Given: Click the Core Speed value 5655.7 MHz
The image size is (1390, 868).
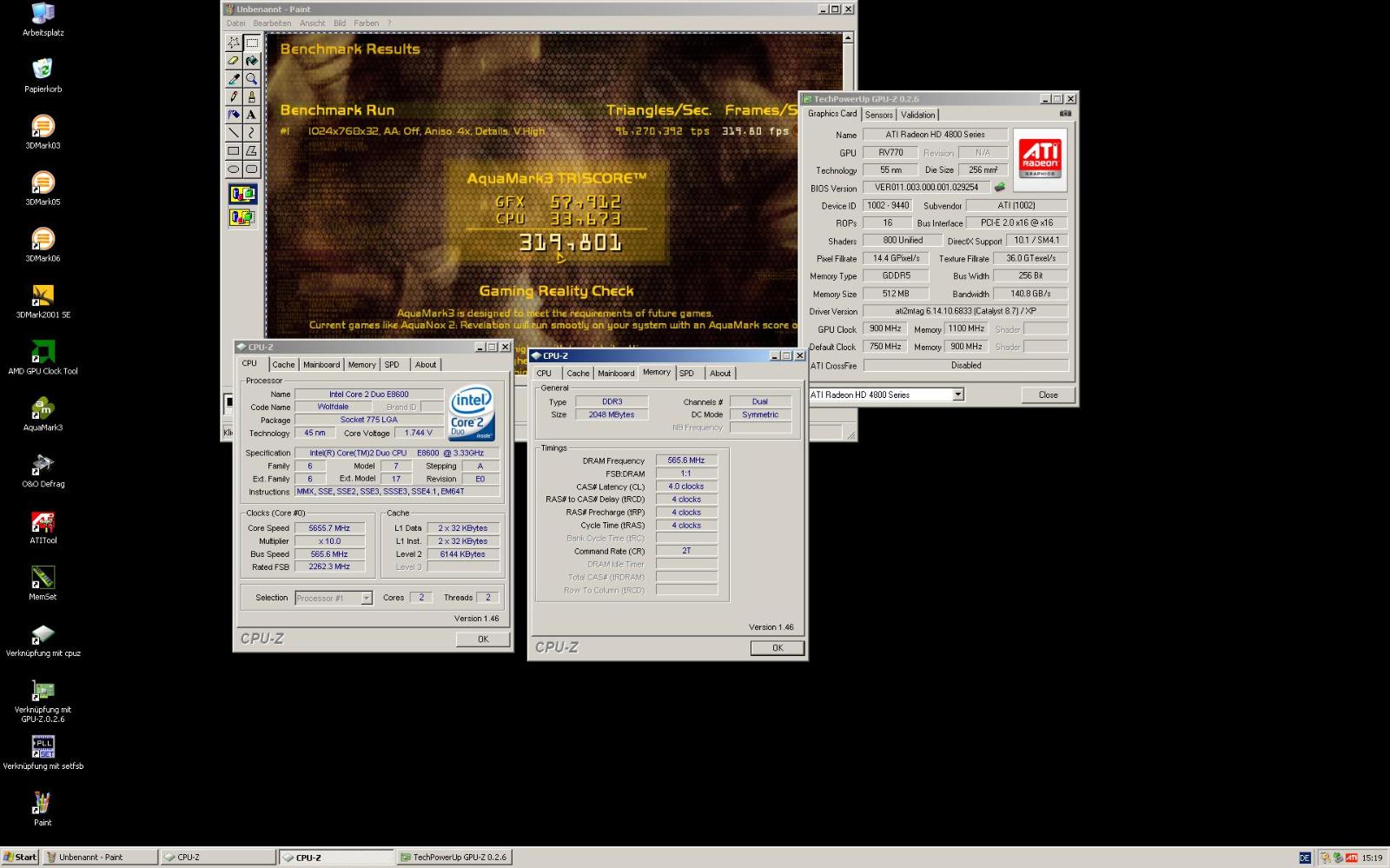Looking at the screenshot, I should coord(329,528).
